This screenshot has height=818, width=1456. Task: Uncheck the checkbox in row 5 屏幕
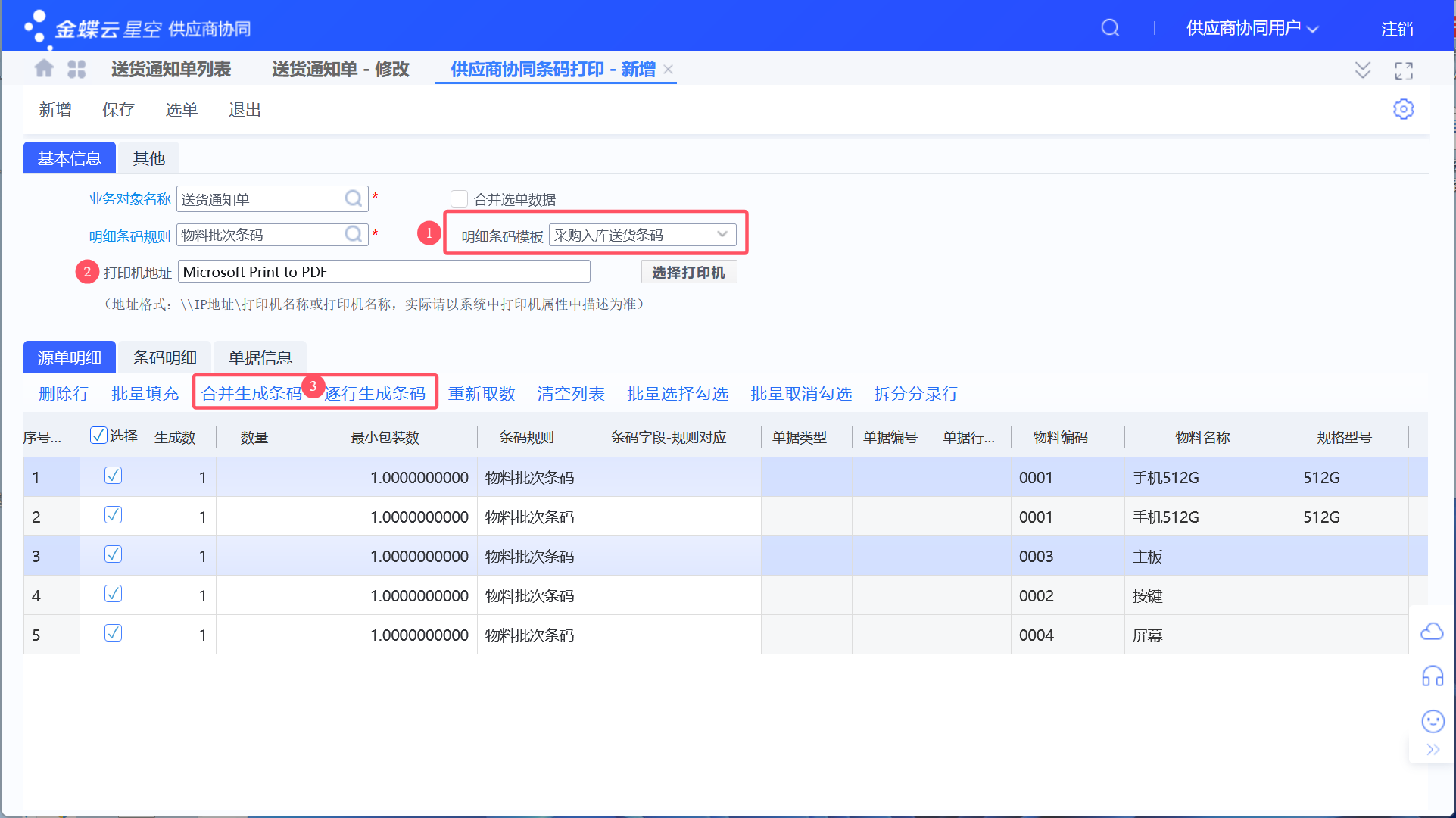pyautogui.click(x=113, y=633)
